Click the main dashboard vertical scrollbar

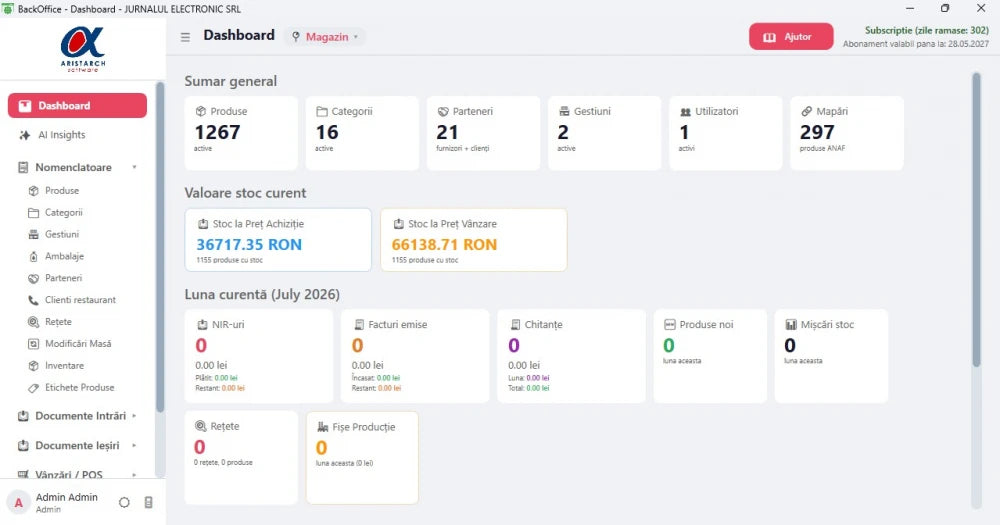(x=976, y=220)
